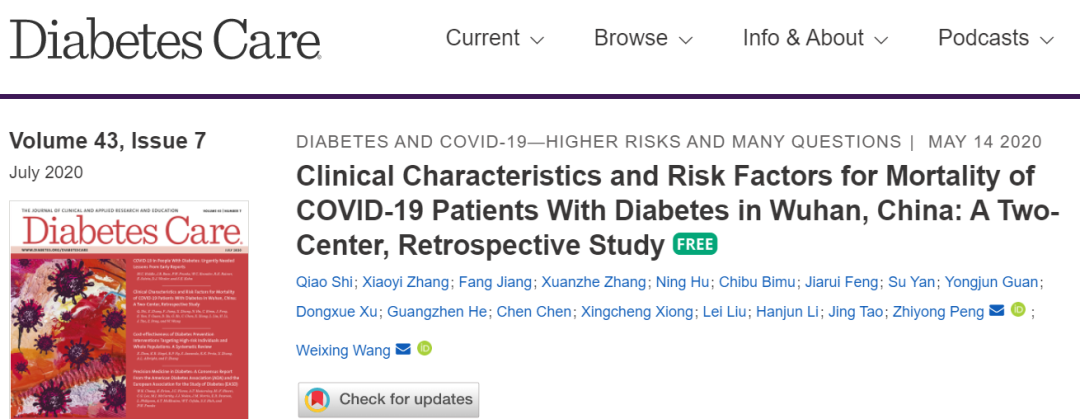This screenshot has width=1080, height=419.
Task: Open the Volume 43, Issue 7 link
Action: coord(107,141)
